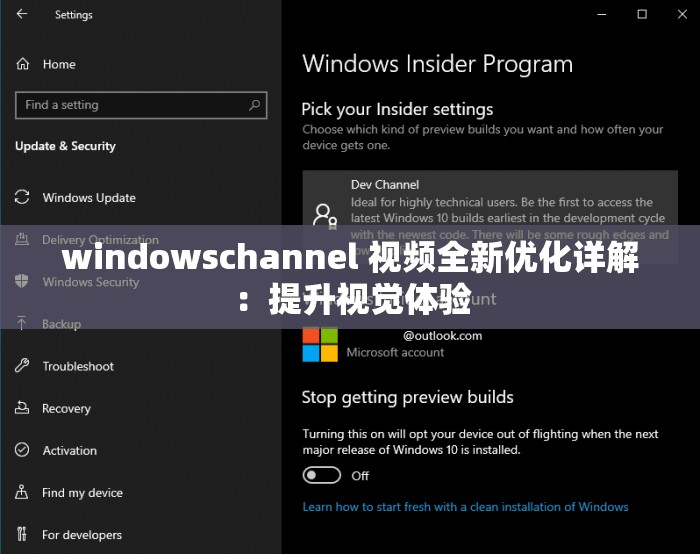Open clean installation of Windows link
Viewport: 700px width, 554px height.
[x=465, y=507]
